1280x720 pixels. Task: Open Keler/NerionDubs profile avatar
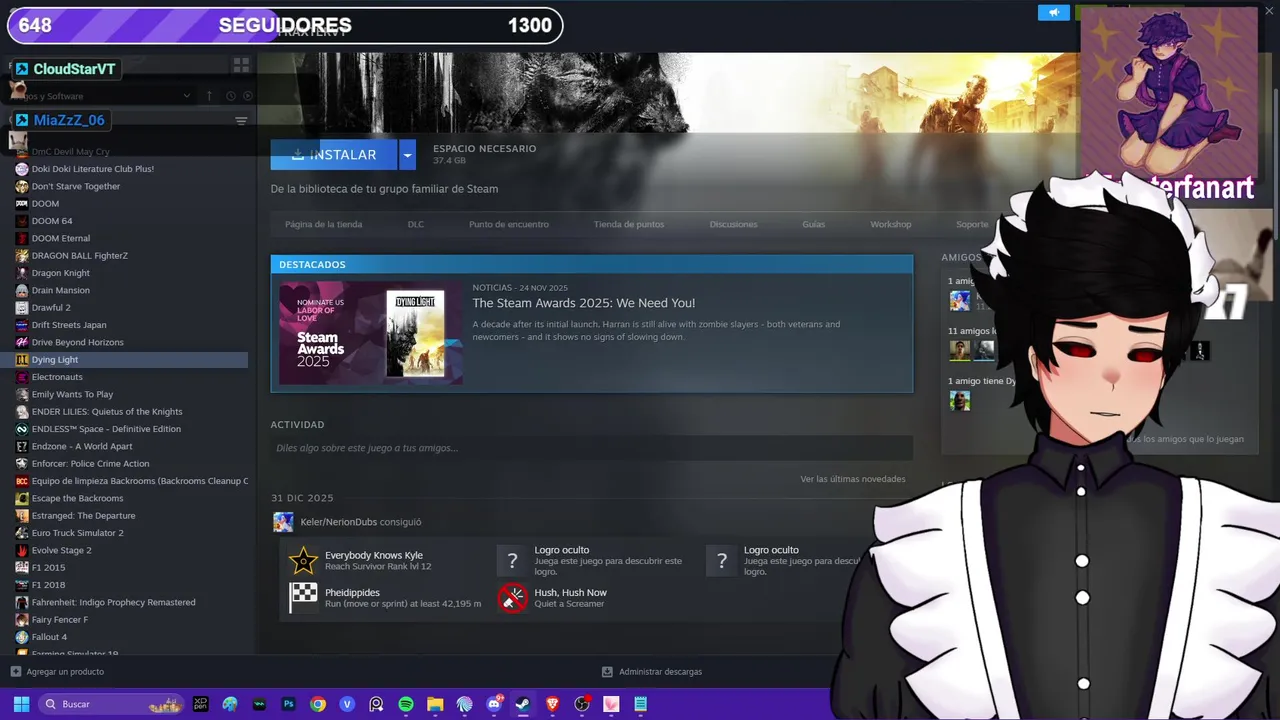pyautogui.click(x=284, y=522)
